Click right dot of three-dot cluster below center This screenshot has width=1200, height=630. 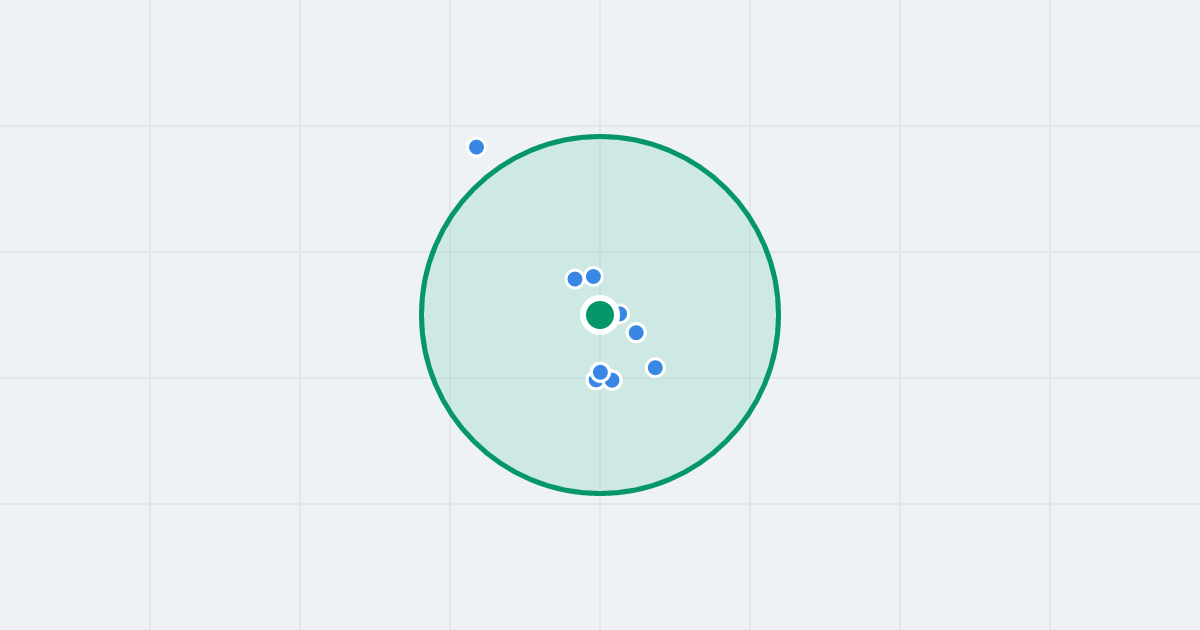[x=612, y=380]
